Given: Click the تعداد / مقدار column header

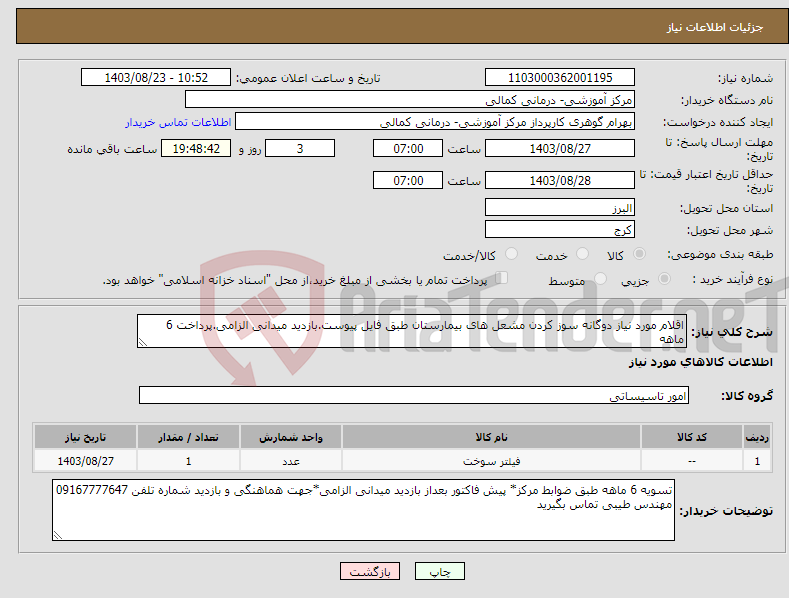Looking at the screenshot, I should click(x=188, y=437).
